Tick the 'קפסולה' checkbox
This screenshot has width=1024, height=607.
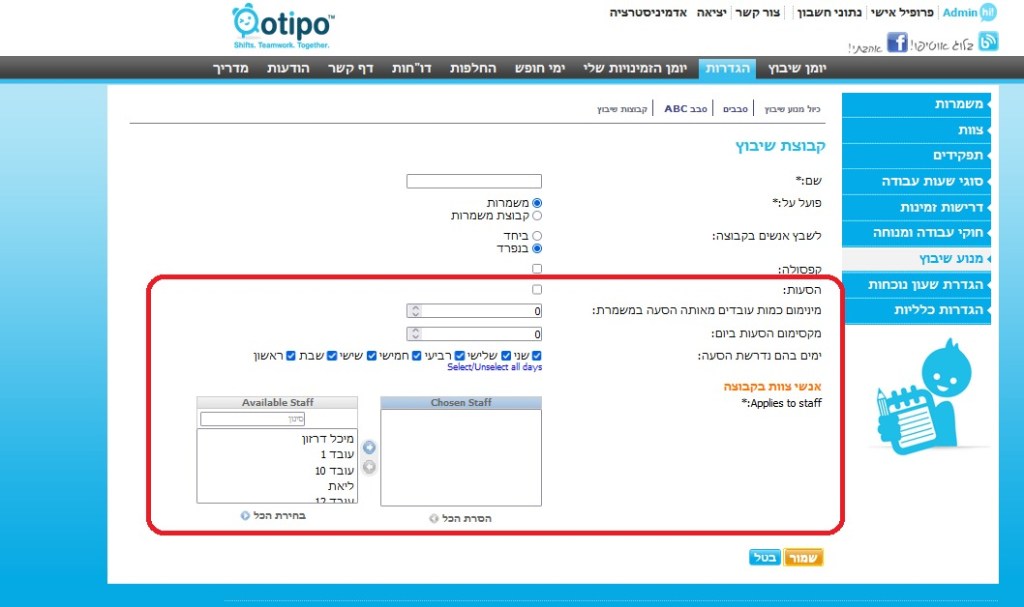point(537,268)
